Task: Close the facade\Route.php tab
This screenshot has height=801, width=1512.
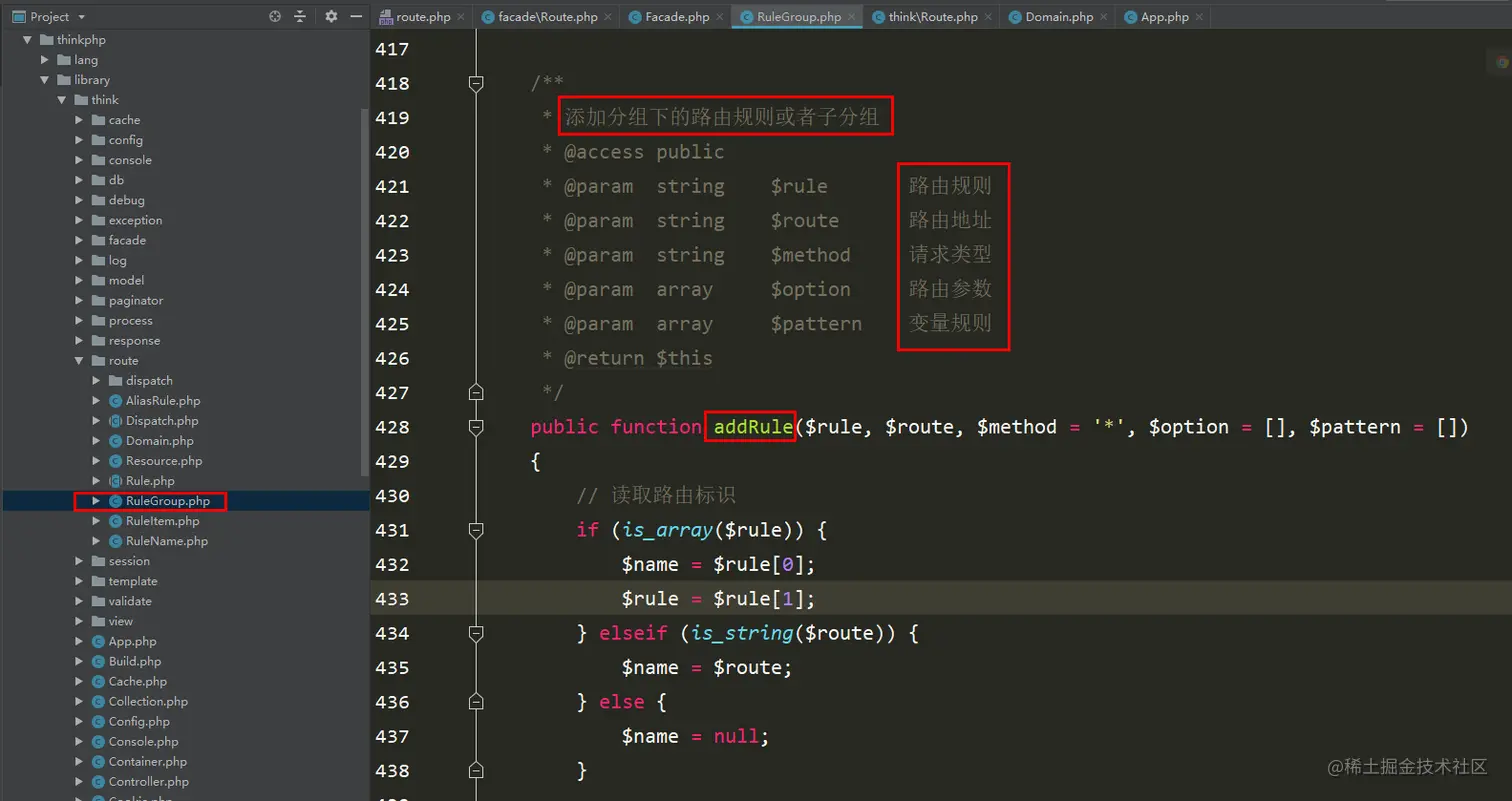Action: (607, 18)
